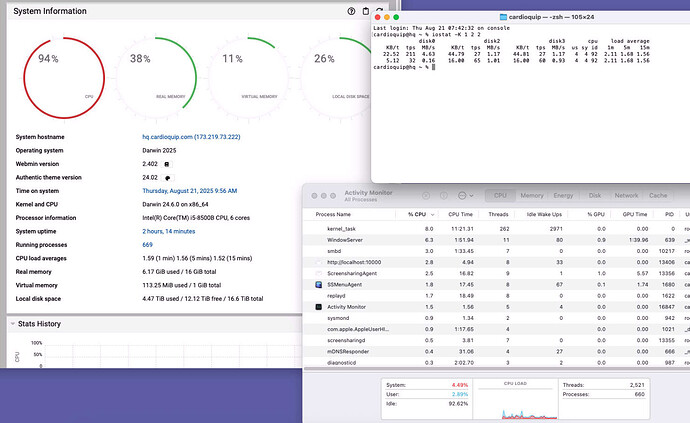Click the Local Disk Space 26% gauge
Viewport: 690px width, 423px height.
point(335,78)
